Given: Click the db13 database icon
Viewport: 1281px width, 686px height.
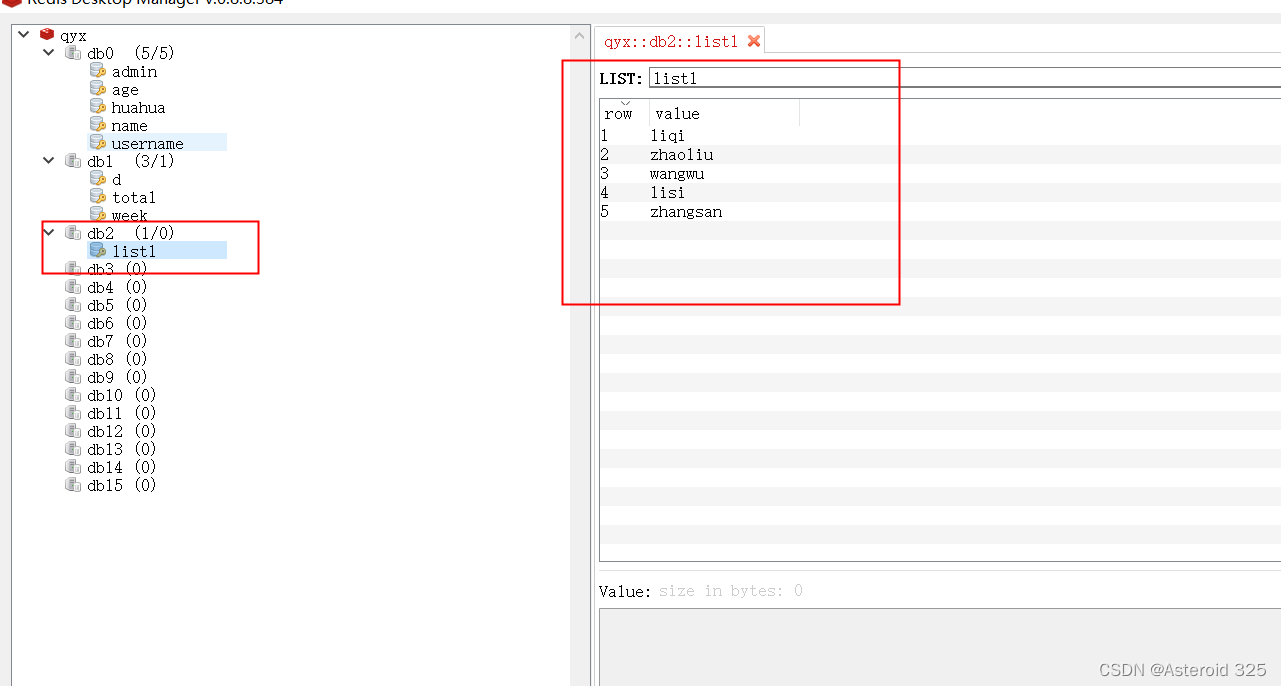Looking at the screenshot, I should click(x=73, y=449).
